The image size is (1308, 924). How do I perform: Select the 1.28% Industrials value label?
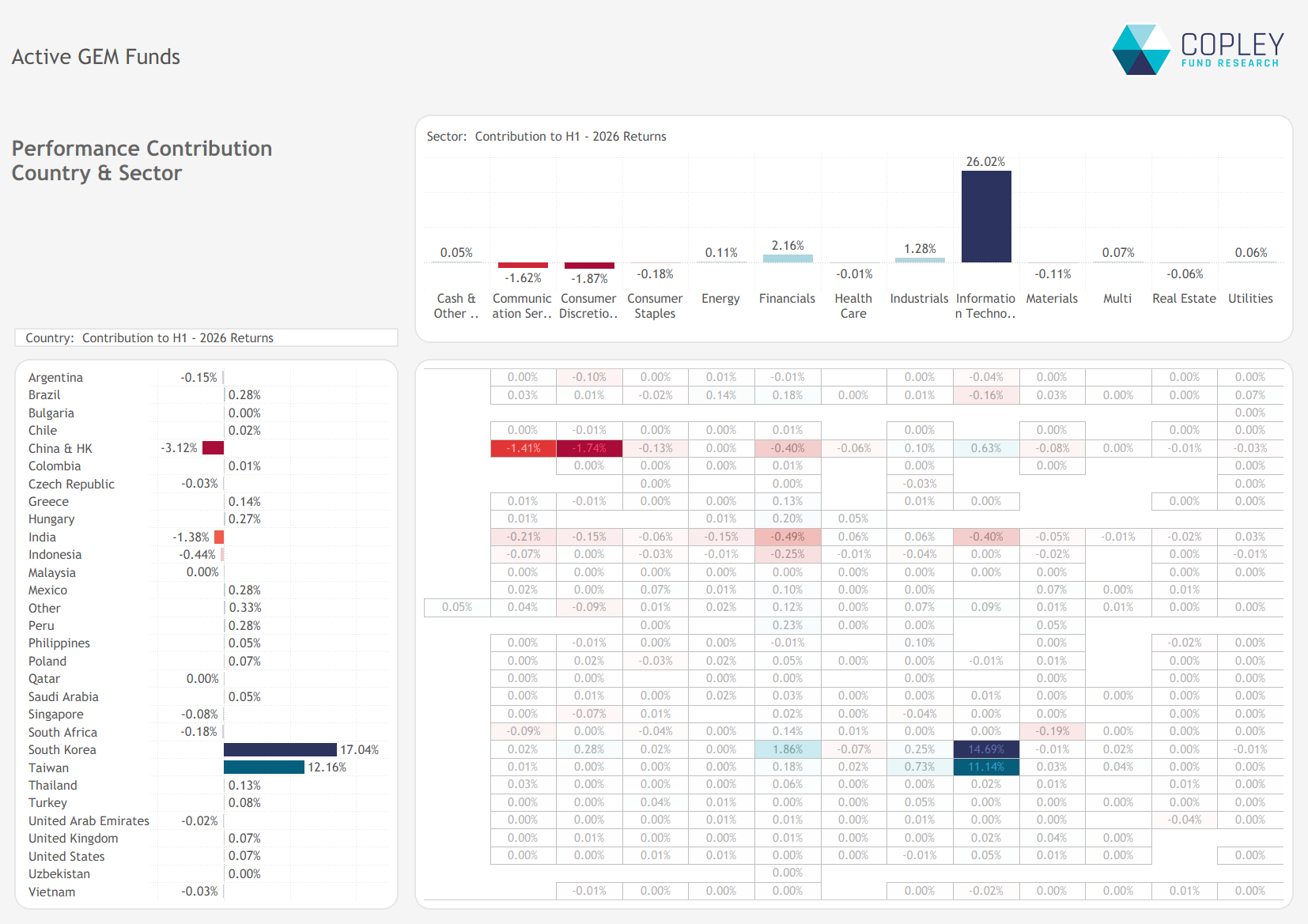click(920, 249)
